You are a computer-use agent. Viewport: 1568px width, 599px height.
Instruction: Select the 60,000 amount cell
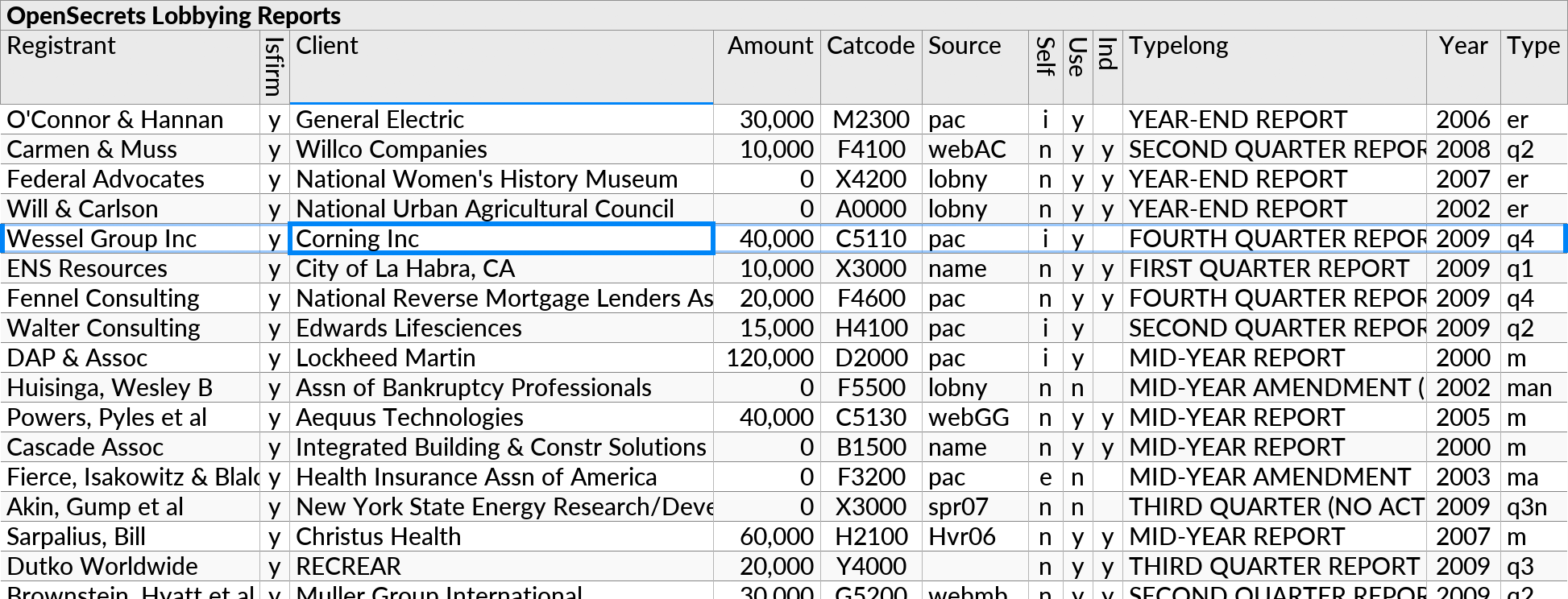[767, 536]
